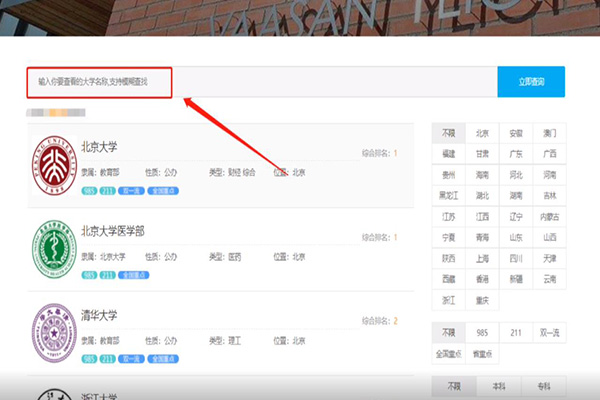This screenshot has height=400, width=600.
Task: Select the 海南 province filter
Action: [x=482, y=175]
